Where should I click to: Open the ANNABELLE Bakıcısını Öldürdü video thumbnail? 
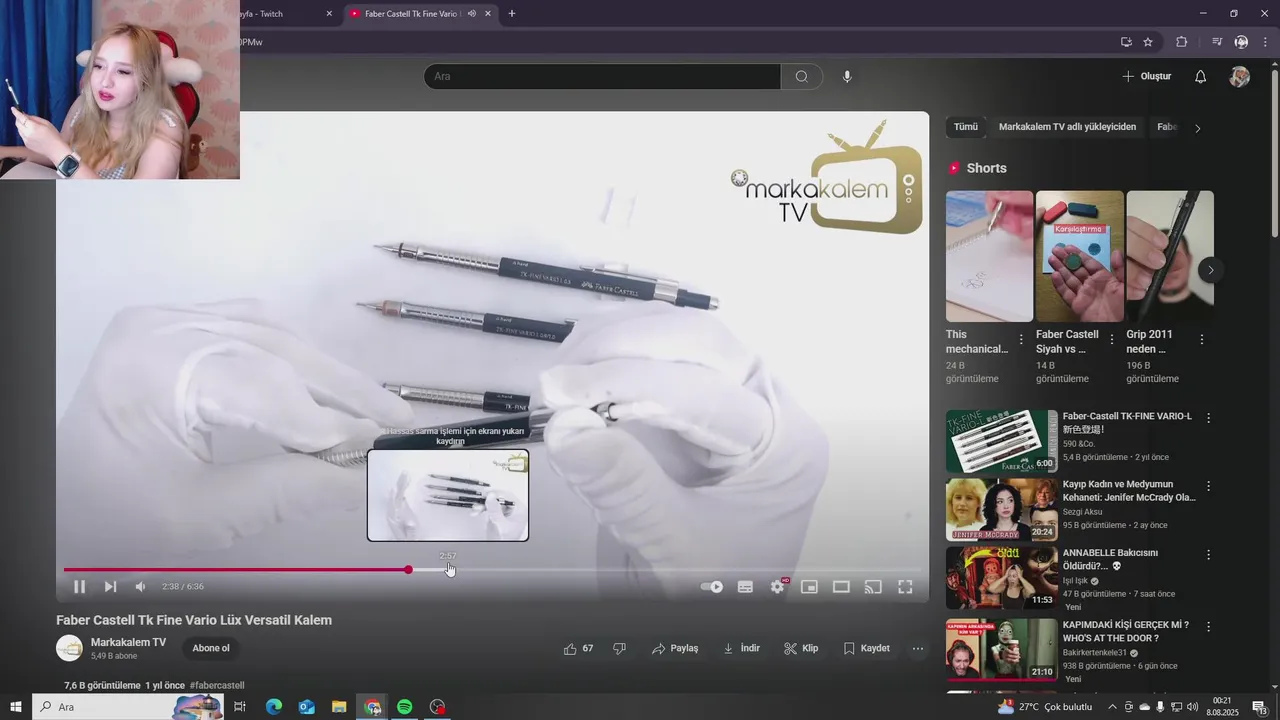pos(1002,578)
